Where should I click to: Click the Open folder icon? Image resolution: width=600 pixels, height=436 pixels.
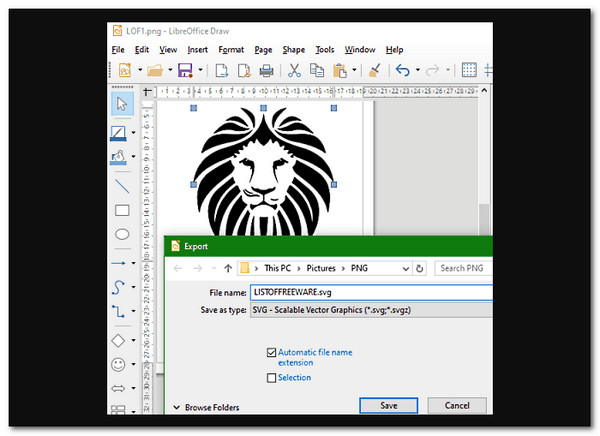click(155, 70)
